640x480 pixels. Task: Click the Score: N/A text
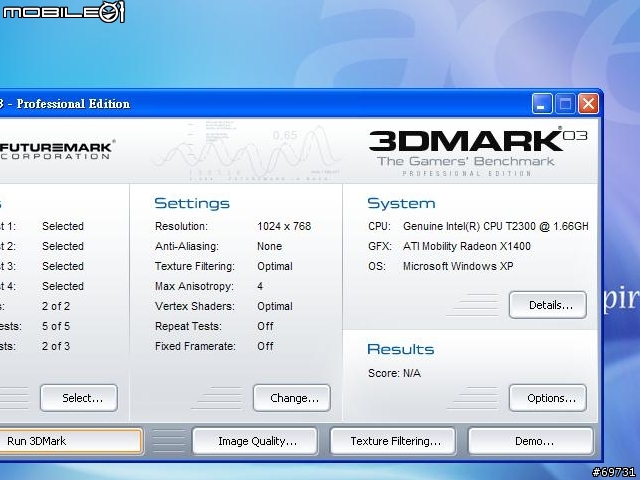394,373
